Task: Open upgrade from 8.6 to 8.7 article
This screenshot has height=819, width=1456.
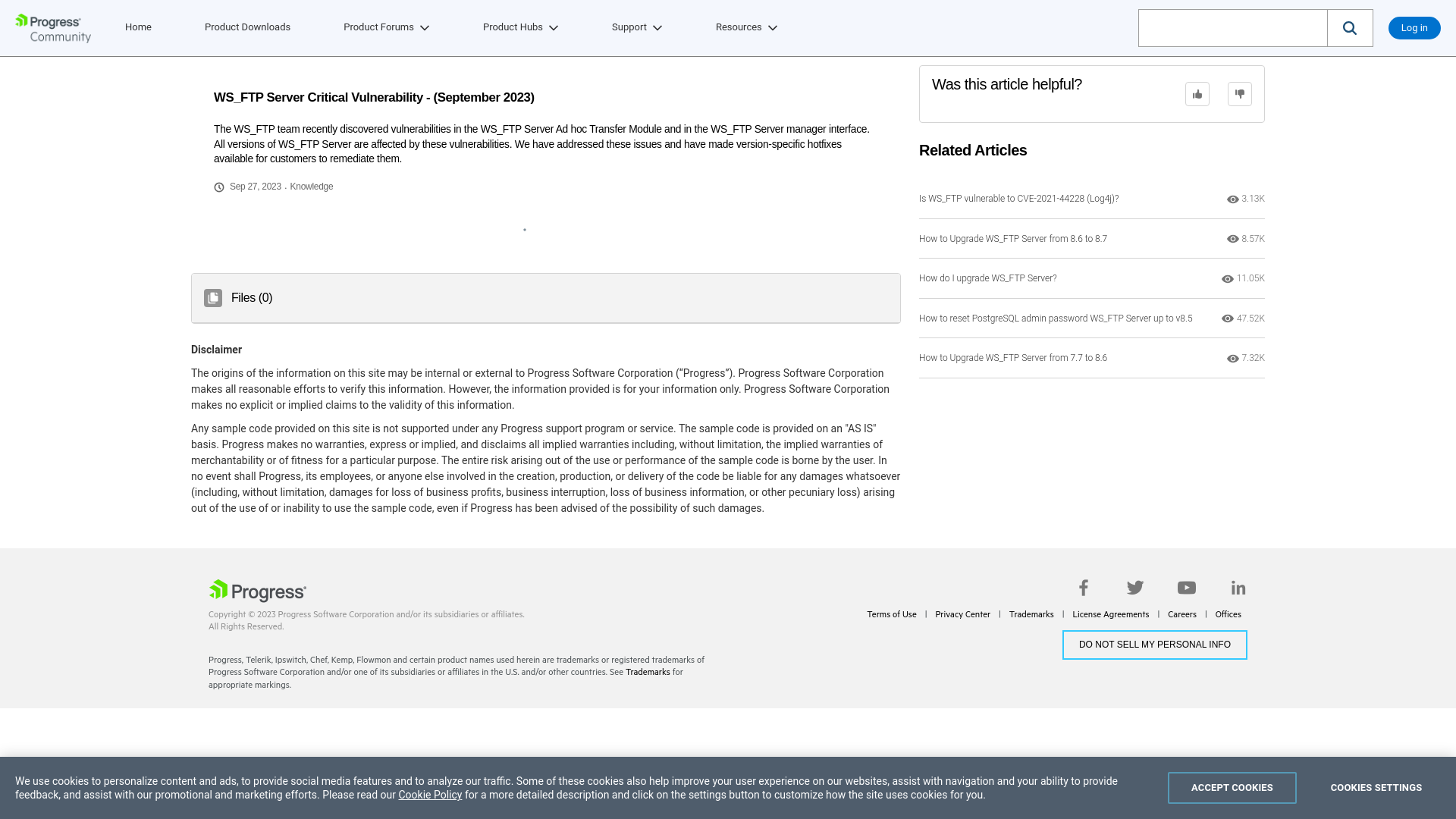Action: tap(1012, 239)
